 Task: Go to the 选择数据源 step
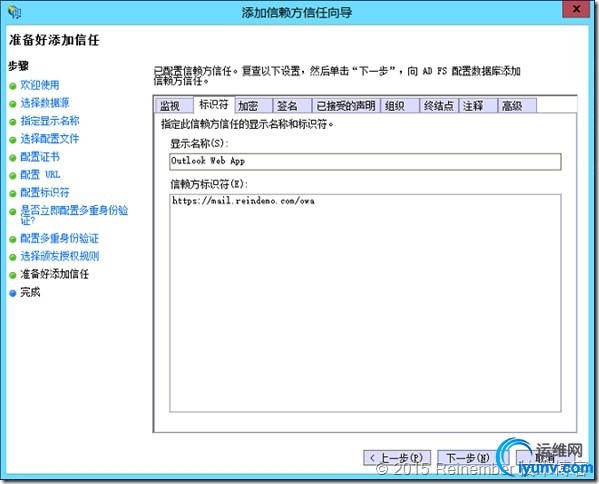click(x=45, y=103)
